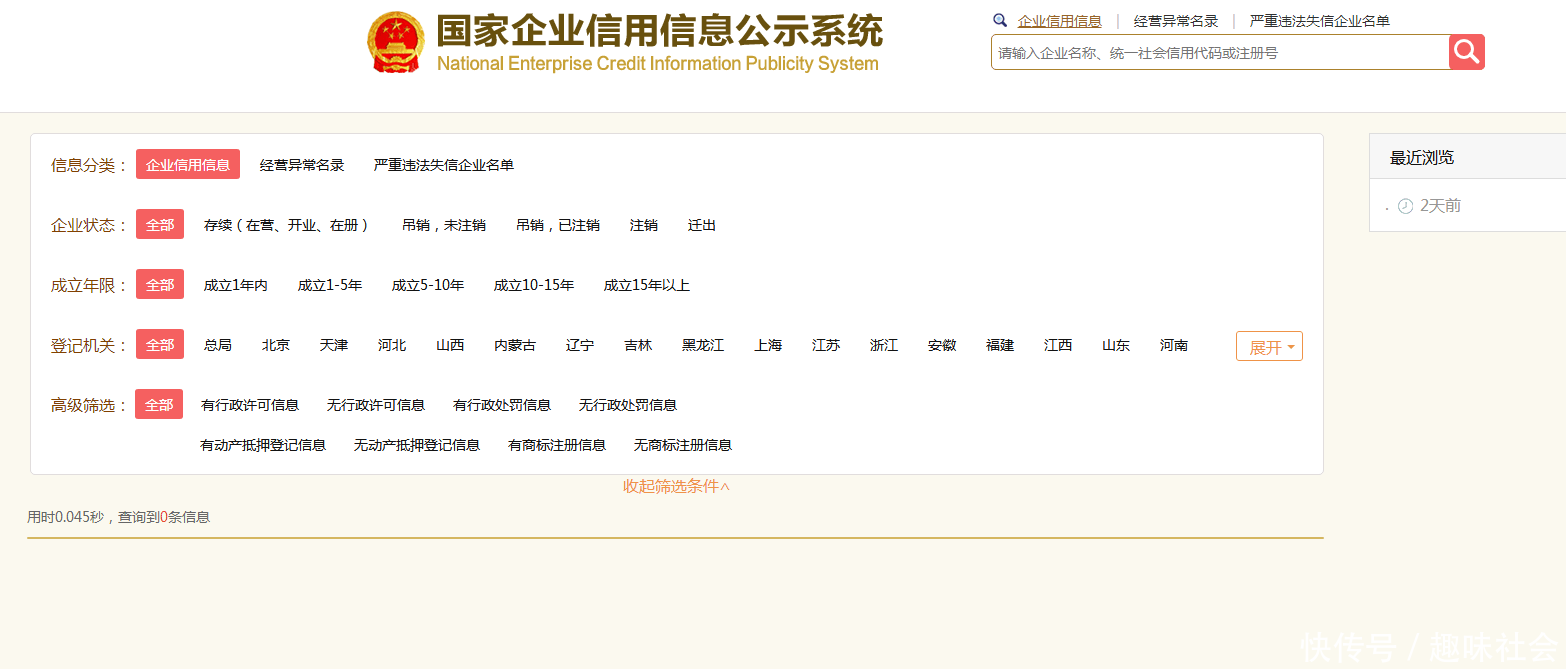Open the 2天前 recent browsing entry

pos(1440,206)
